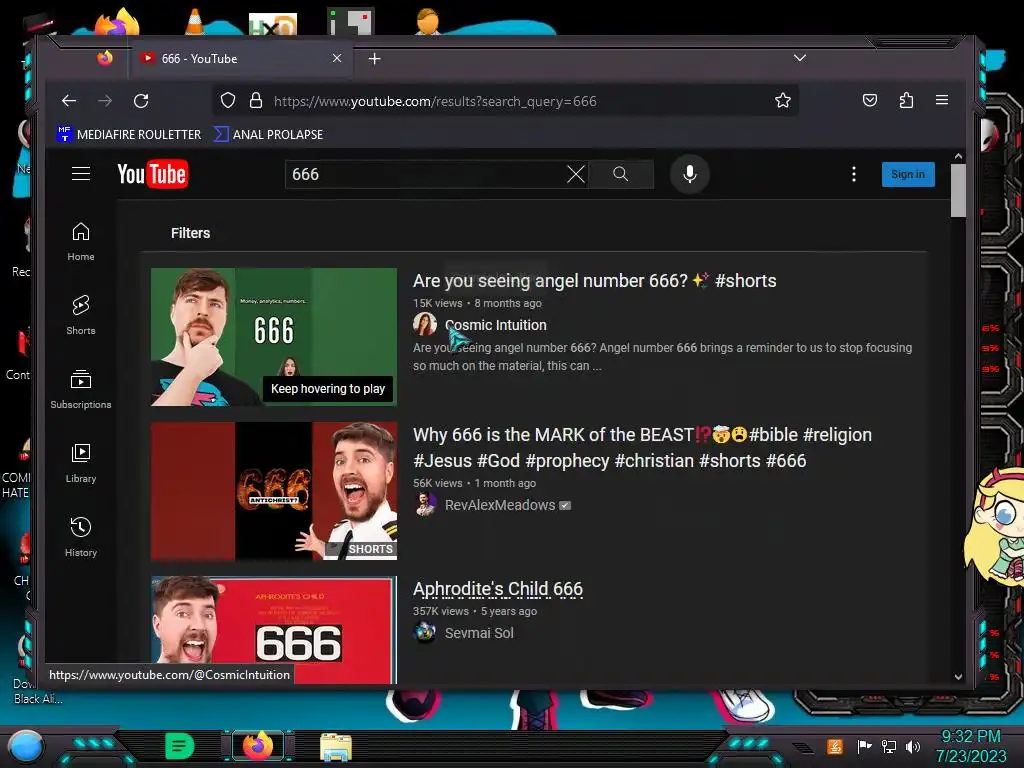This screenshot has height=768, width=1024.
Task: Open the volume speaker tray icon
Action: pos(913,746)
